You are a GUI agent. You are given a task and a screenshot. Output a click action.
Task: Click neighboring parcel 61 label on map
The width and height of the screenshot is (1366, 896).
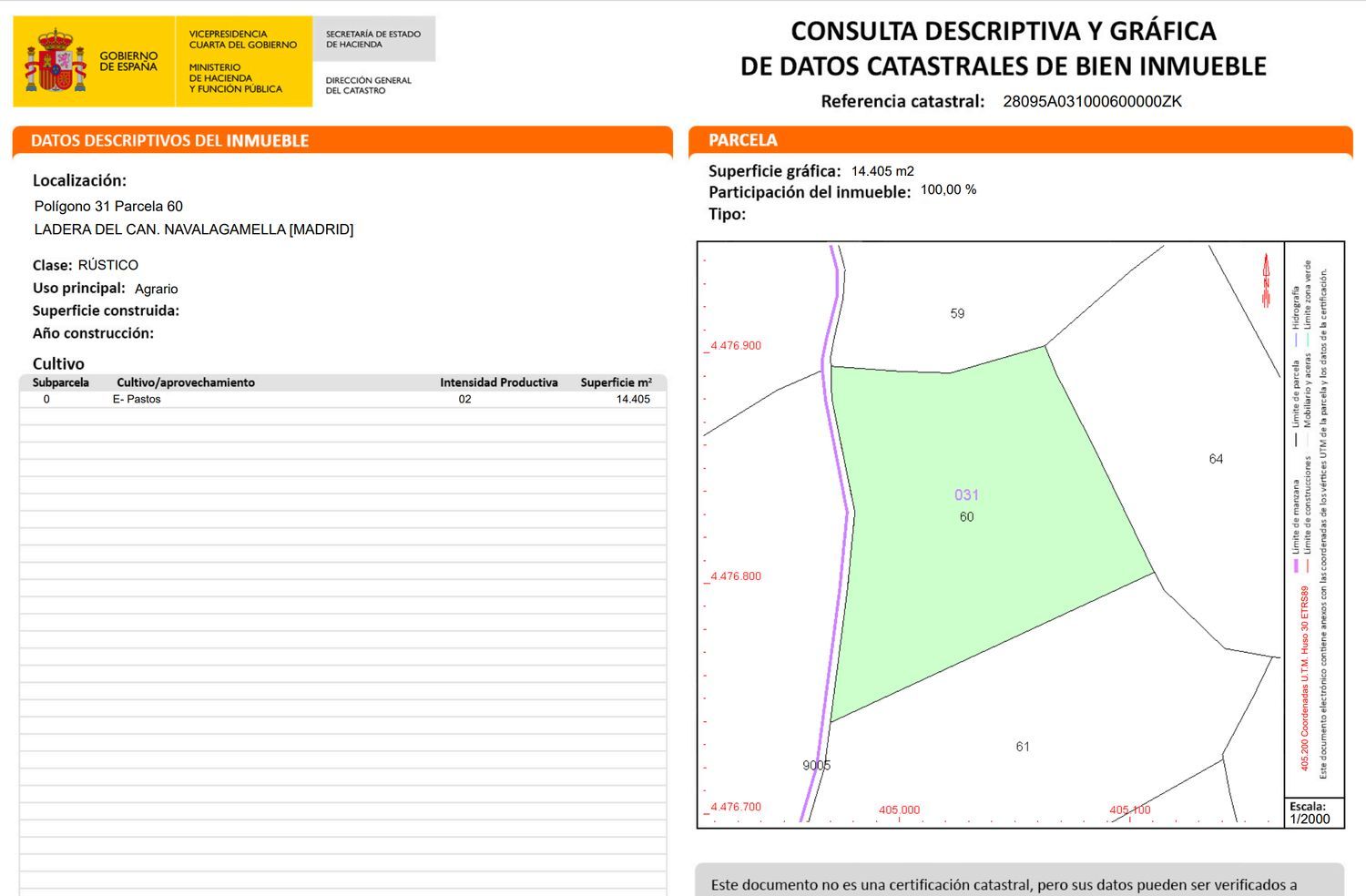[x=1023, y=747]
